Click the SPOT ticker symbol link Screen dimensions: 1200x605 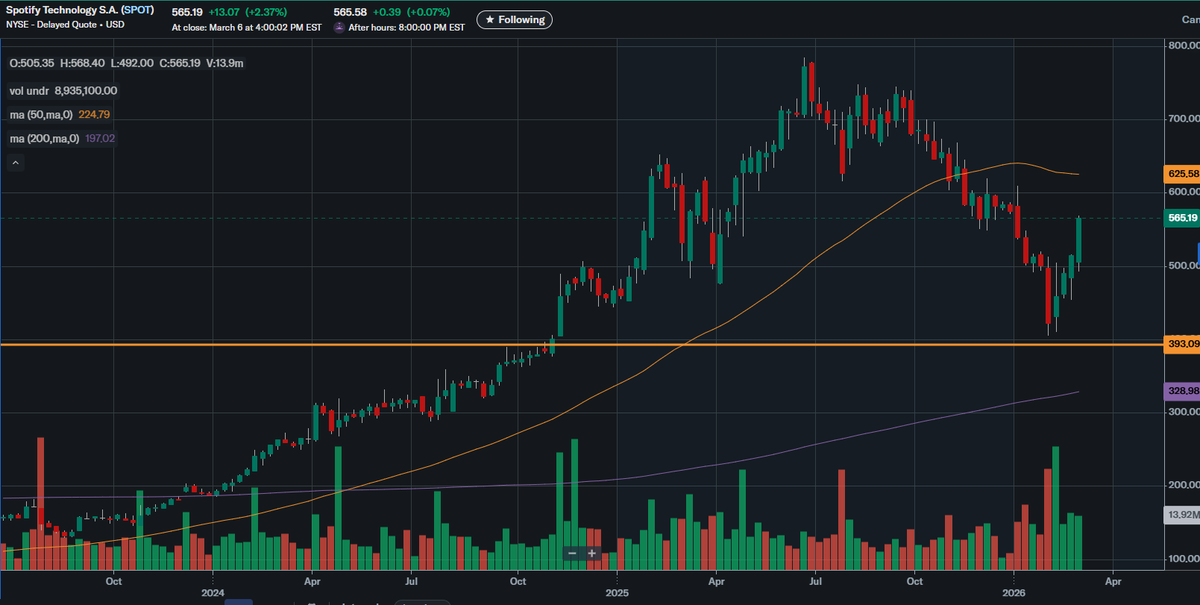pos(138,9)
